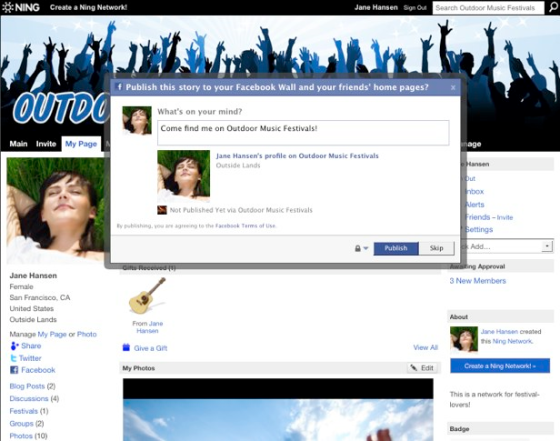Image resolution: width=560 pixels, height=441 pixels.
Task: Click About section avatar thumbnail
Action: 464,339
